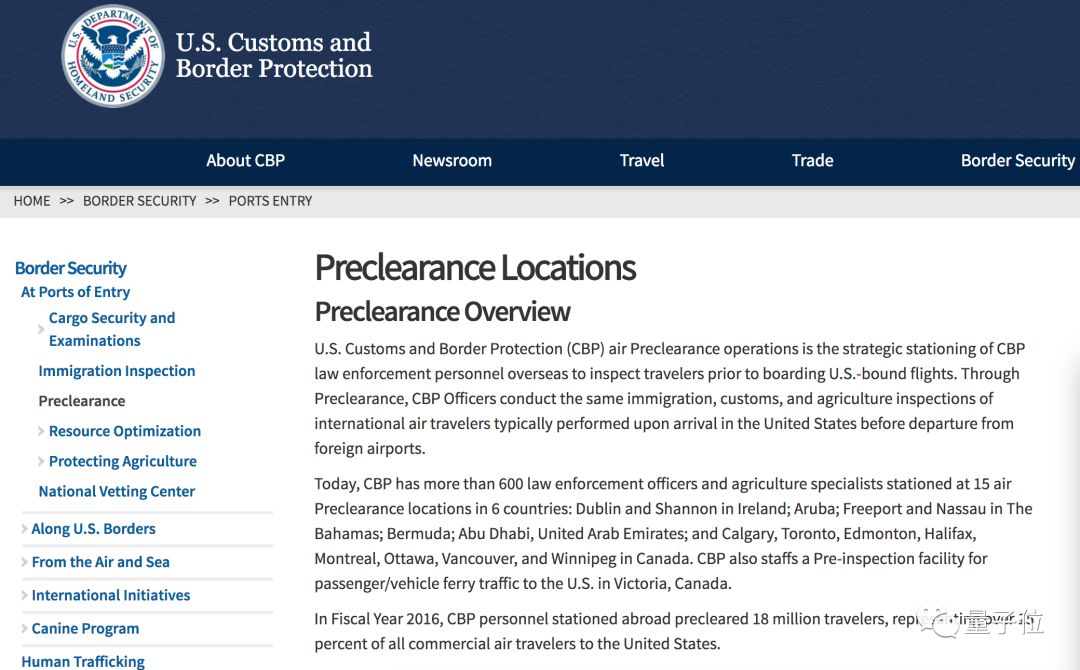The height and width of the screenshot is (670, 1080).
Task: Open the About CBP menu
Action: point(245,160)
